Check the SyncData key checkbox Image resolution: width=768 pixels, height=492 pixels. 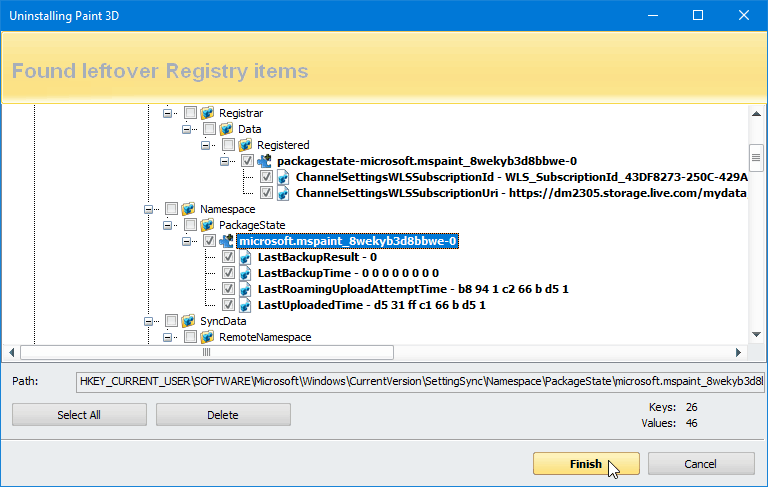(x=171, y=321)
